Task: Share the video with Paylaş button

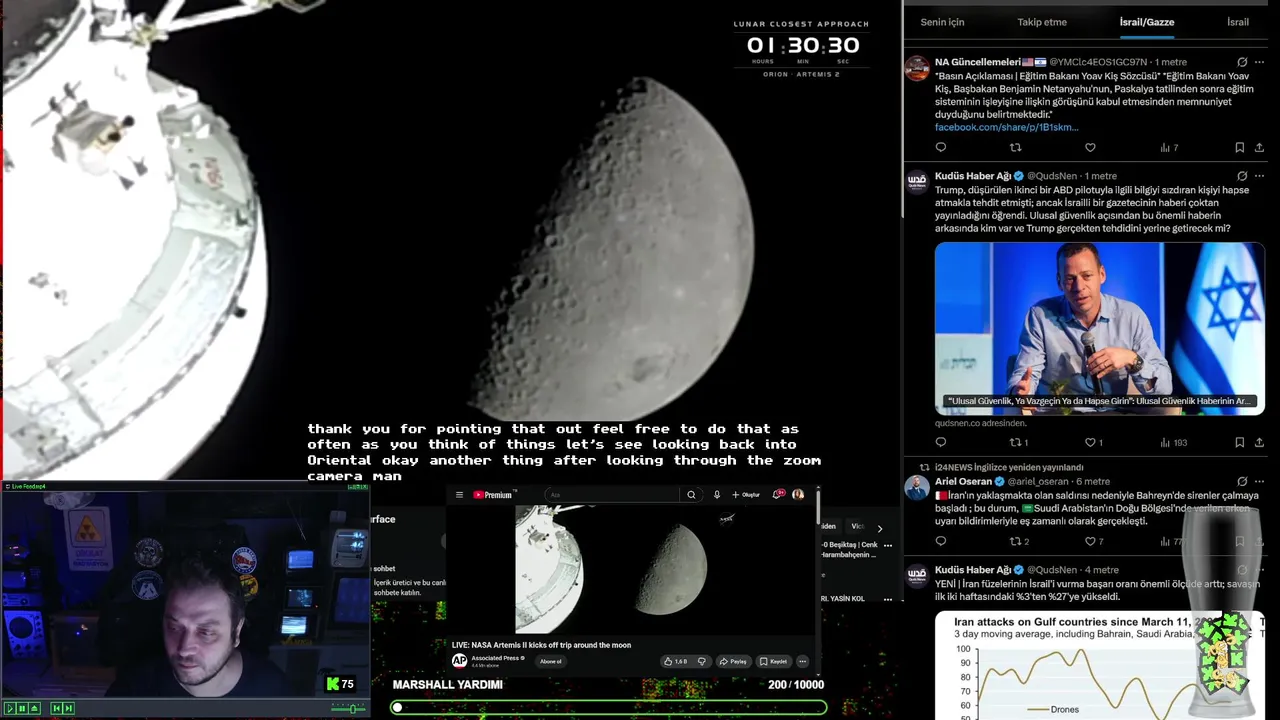Action: point(733,661)
